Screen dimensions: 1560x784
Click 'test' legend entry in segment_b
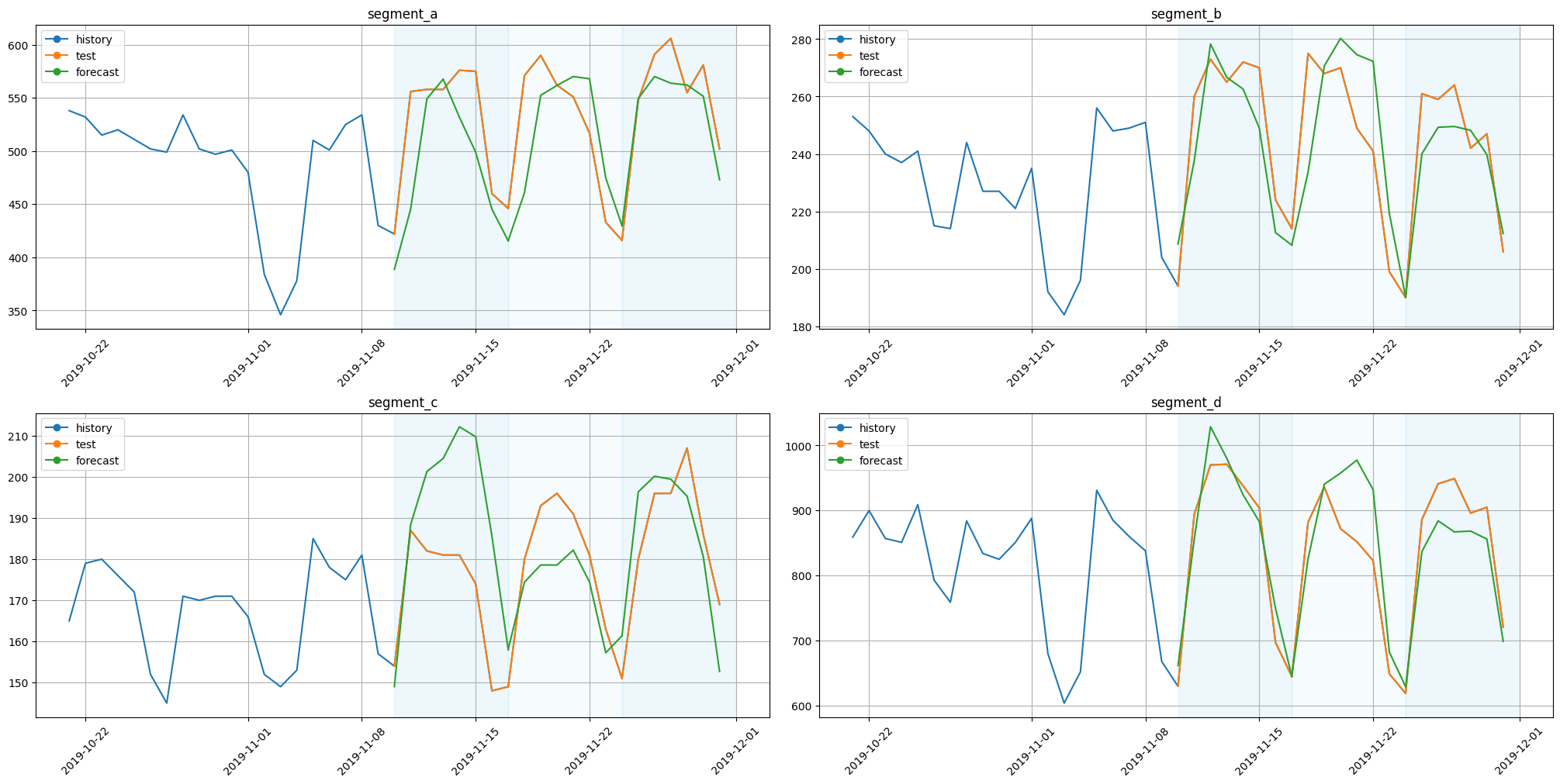point(855,56)
